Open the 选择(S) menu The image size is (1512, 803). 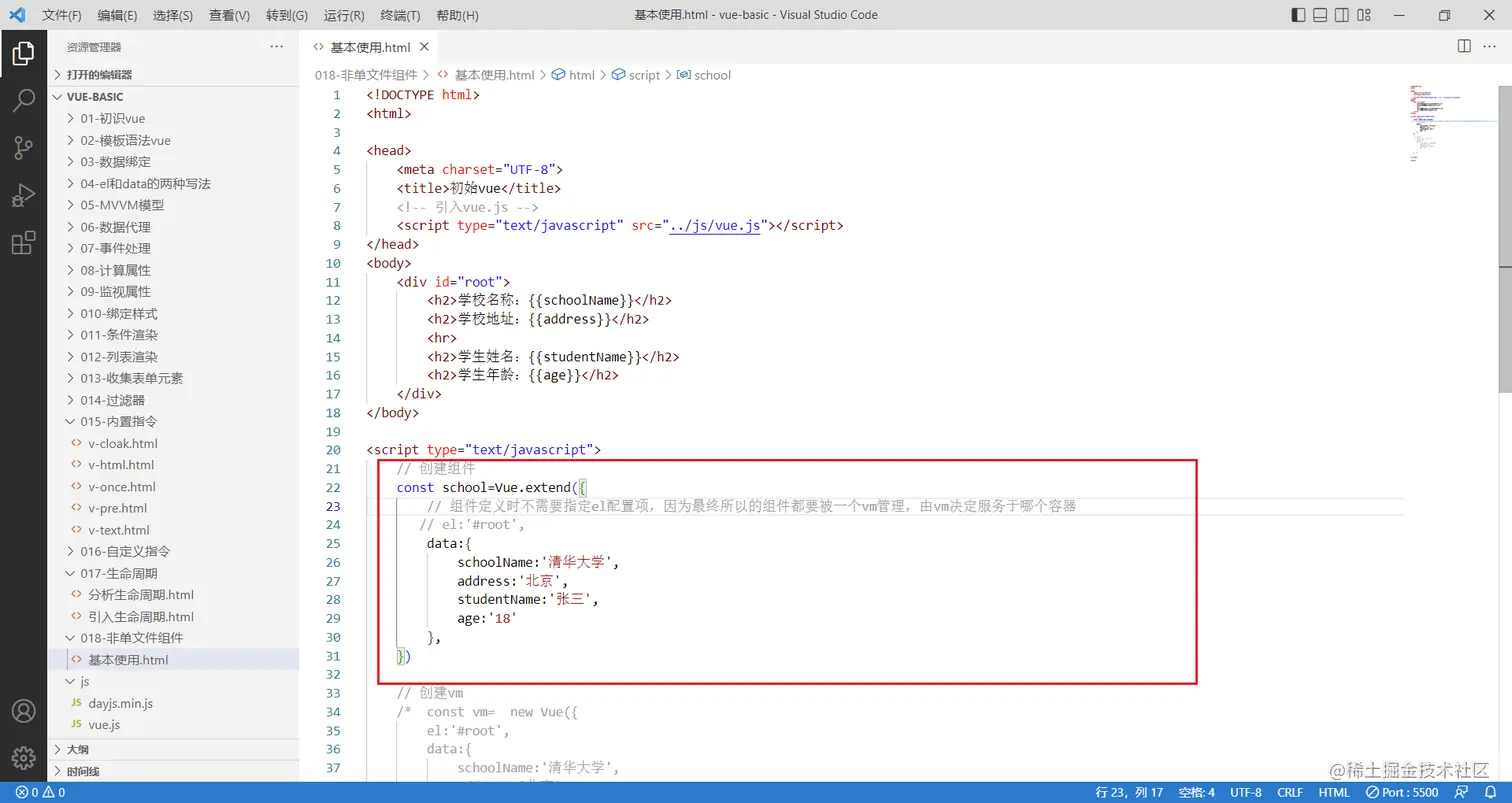(x=173, y=15)
